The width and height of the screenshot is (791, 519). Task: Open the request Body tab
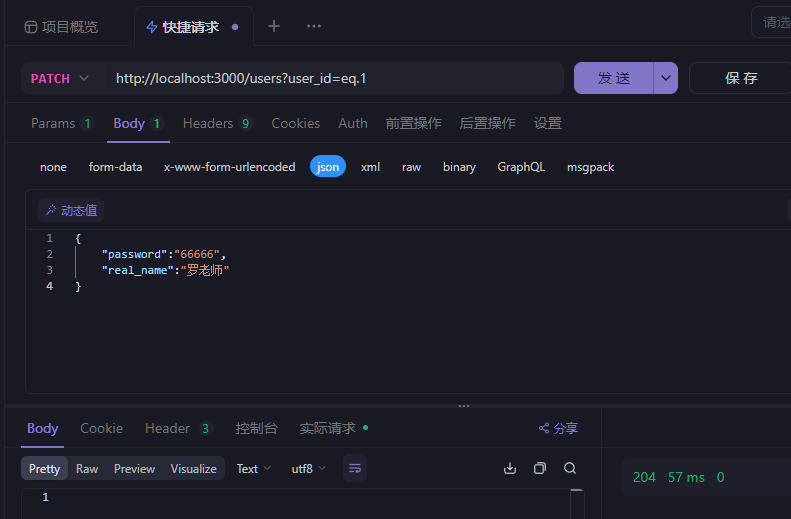[138, 124]
